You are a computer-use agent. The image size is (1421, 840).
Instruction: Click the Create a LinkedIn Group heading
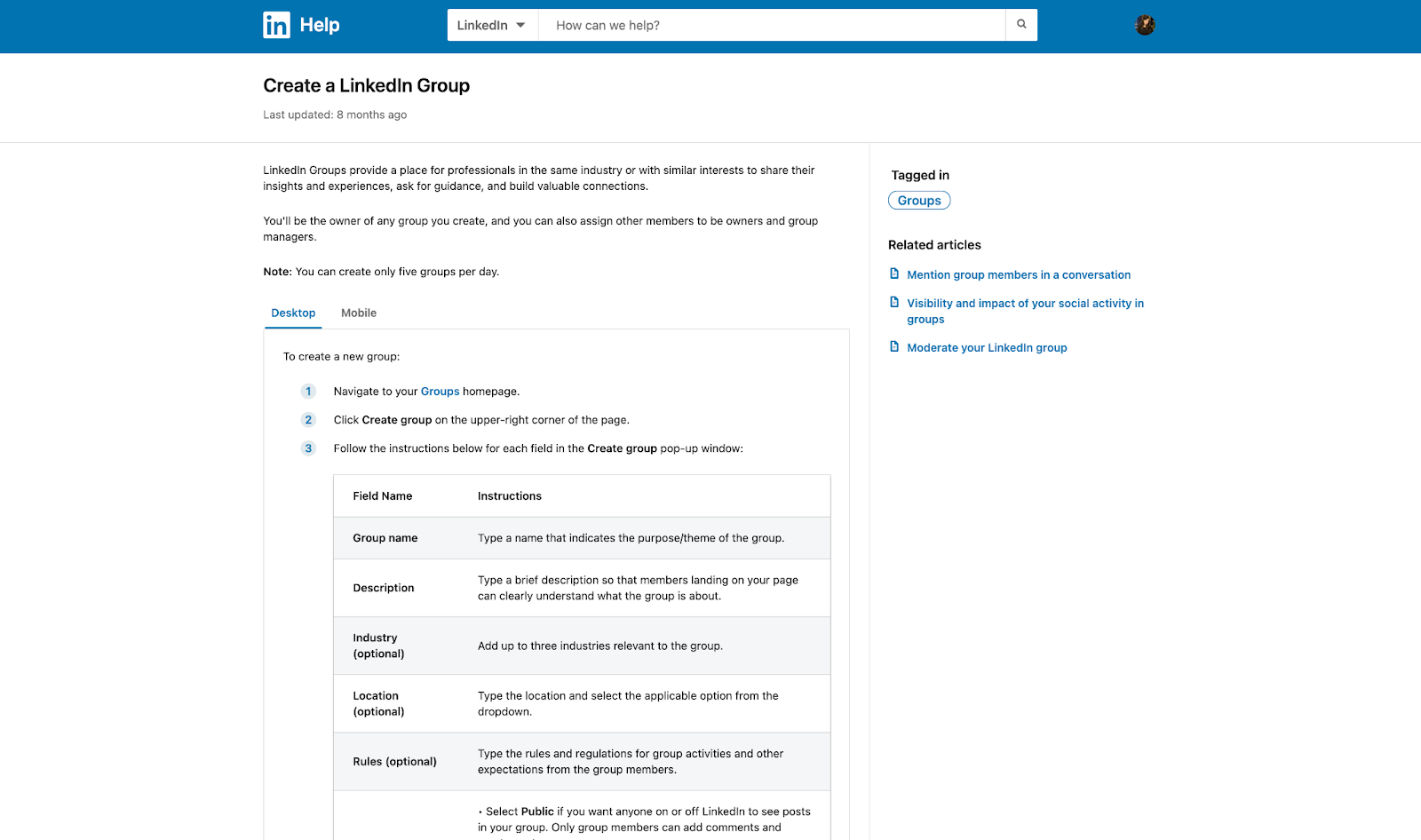coord(367,85)
